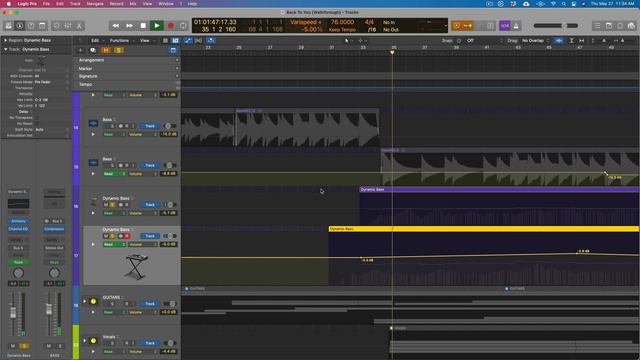The width and height of the screenshot is (640, 360).
Task: Toggle the Inspector panel
Action: [x=20, y=26]
